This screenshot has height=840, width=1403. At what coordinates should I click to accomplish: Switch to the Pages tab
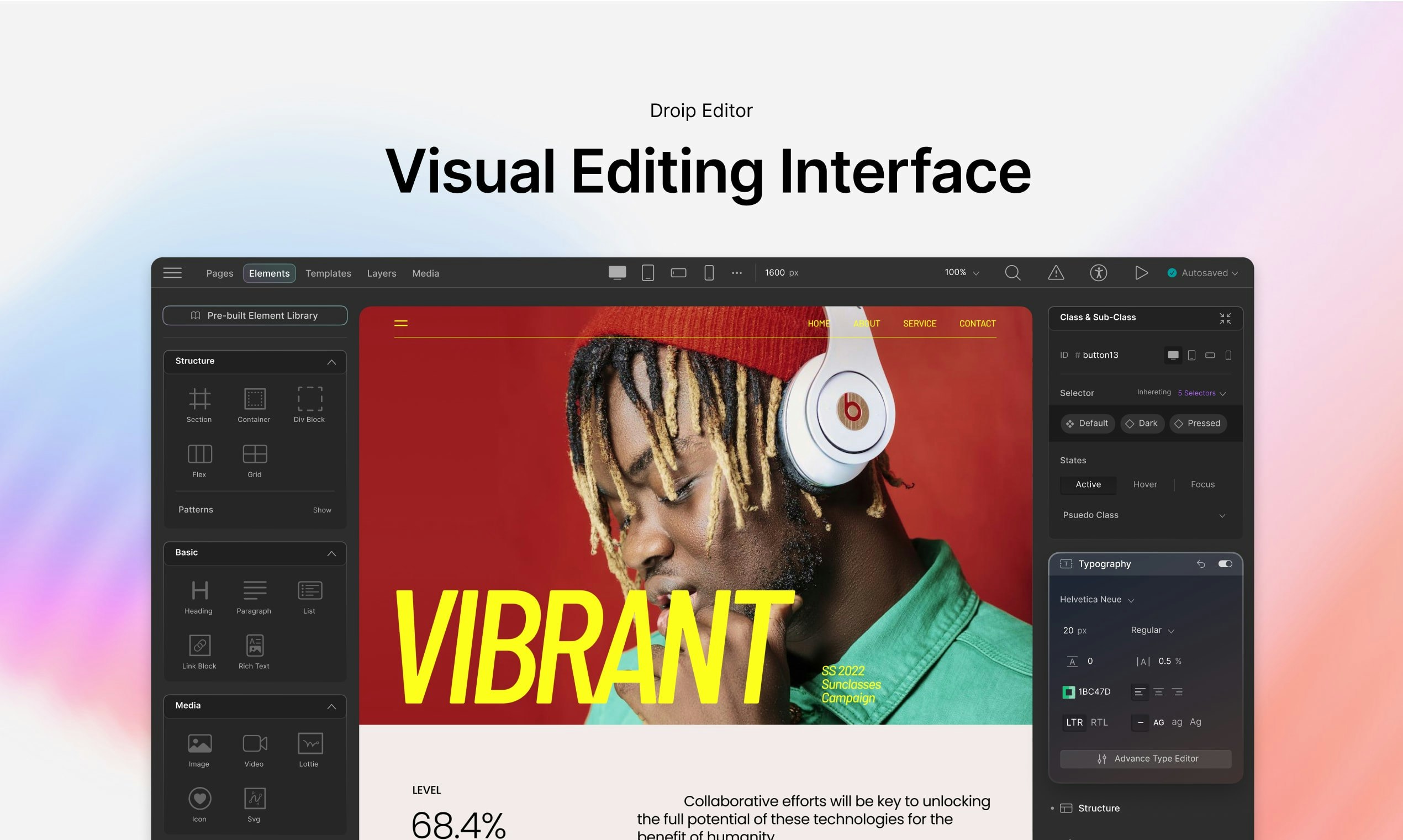pyautogui.click(x=220, y=273)
